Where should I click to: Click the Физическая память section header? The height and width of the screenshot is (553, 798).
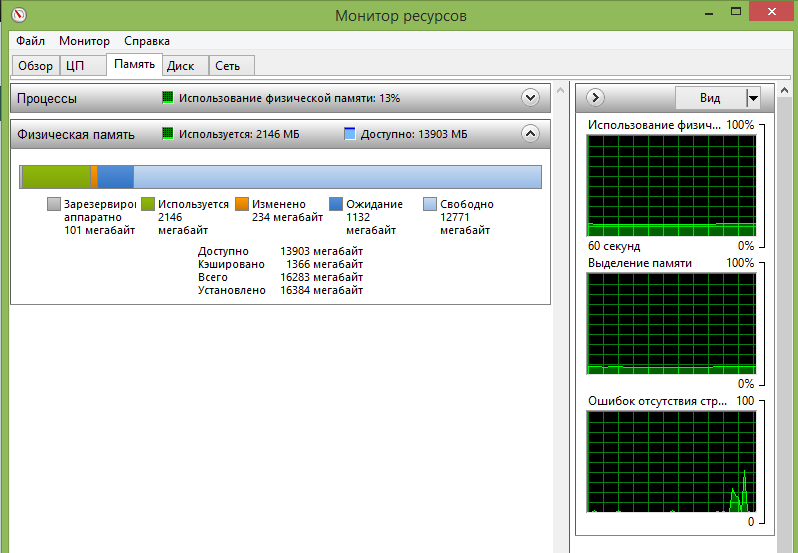[x=280, y=134]
